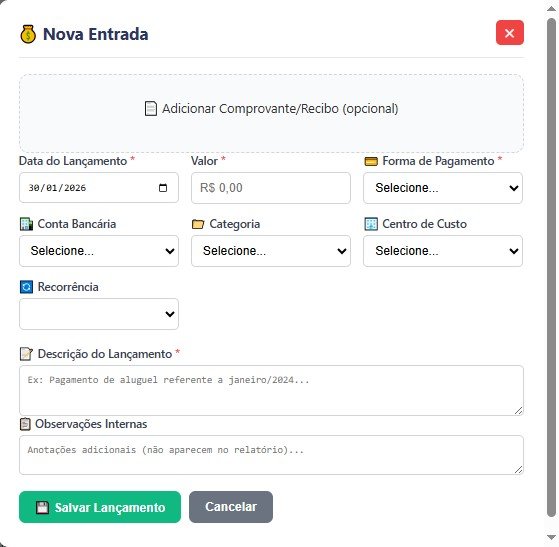559x547 pixels.
Task: Open the Recorrência dropdown
Action: coord(99,314)
